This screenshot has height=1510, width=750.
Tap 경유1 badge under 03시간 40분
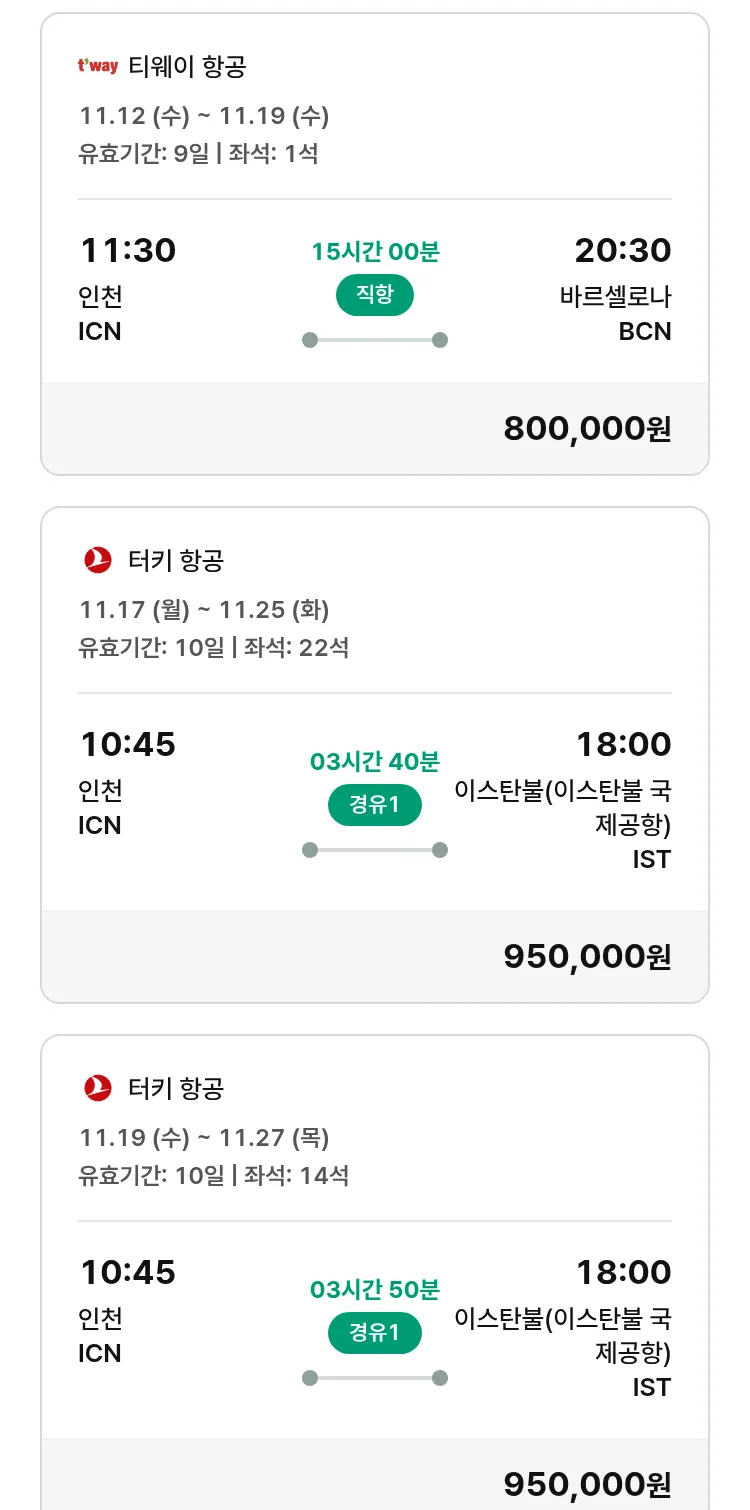pyautogui.click(x=375, y=805)
